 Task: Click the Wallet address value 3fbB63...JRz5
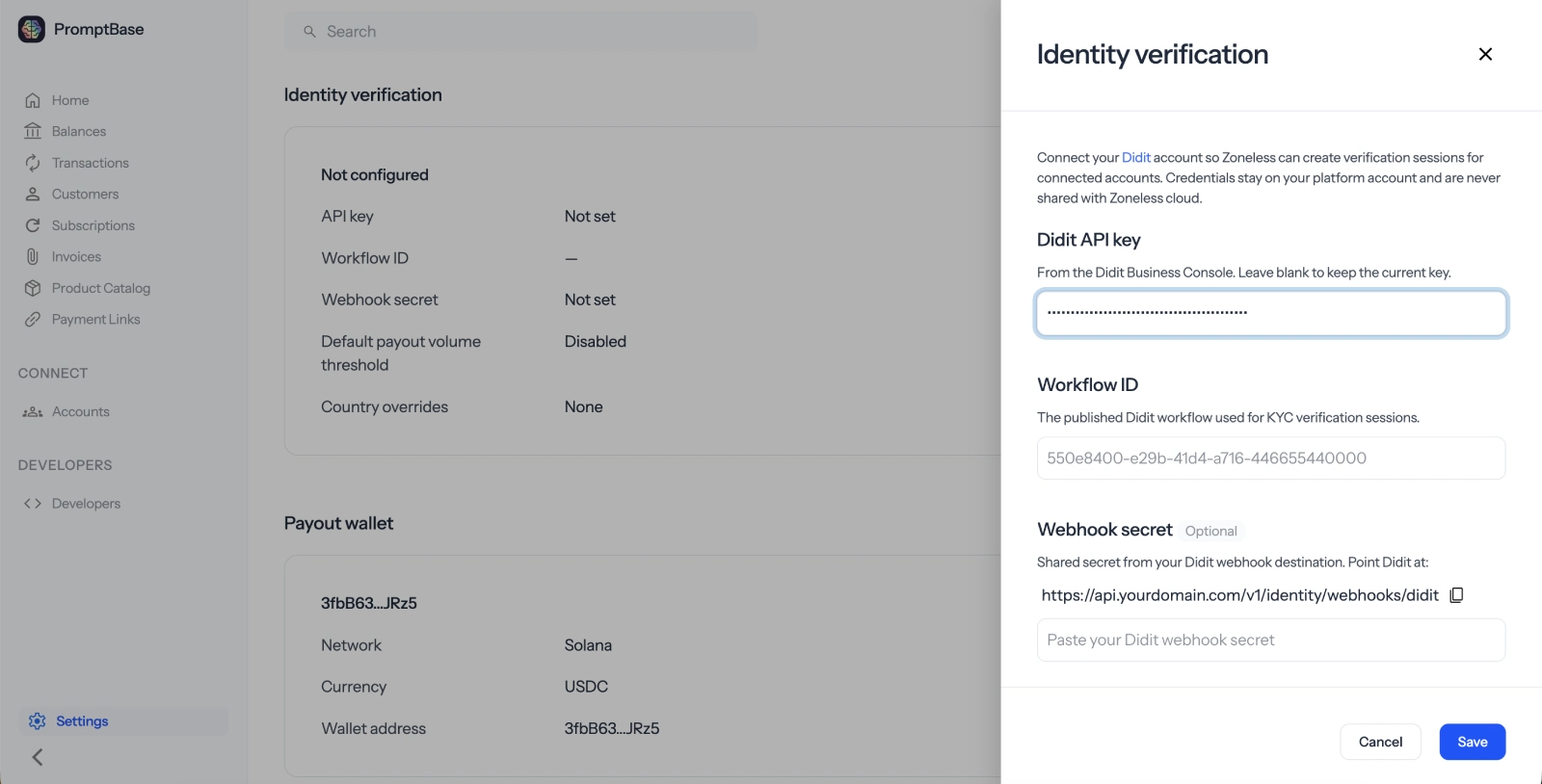(x=612, y=728)
